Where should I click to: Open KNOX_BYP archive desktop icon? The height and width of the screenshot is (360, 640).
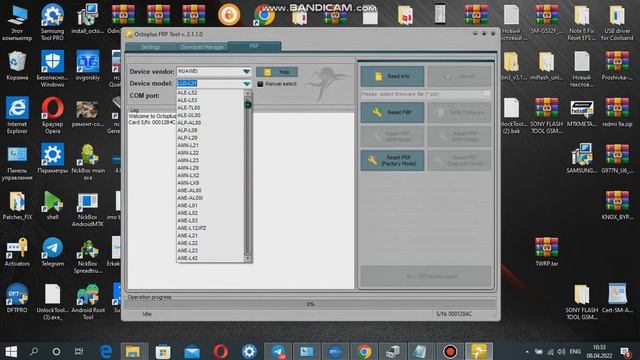point(617,205)
